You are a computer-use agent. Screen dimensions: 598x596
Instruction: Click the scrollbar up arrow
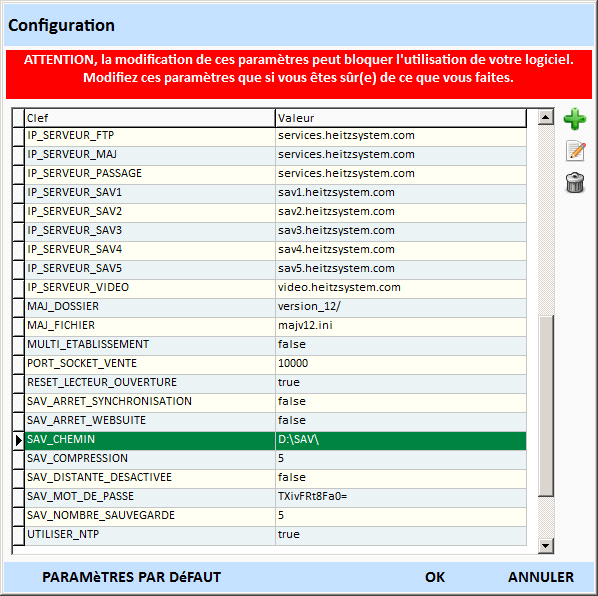(546, 117)
